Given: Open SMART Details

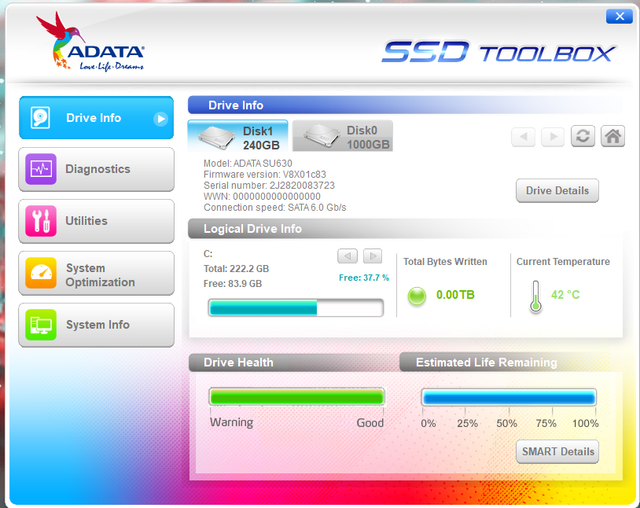Looking at the screenshot, I should [557, 452].
